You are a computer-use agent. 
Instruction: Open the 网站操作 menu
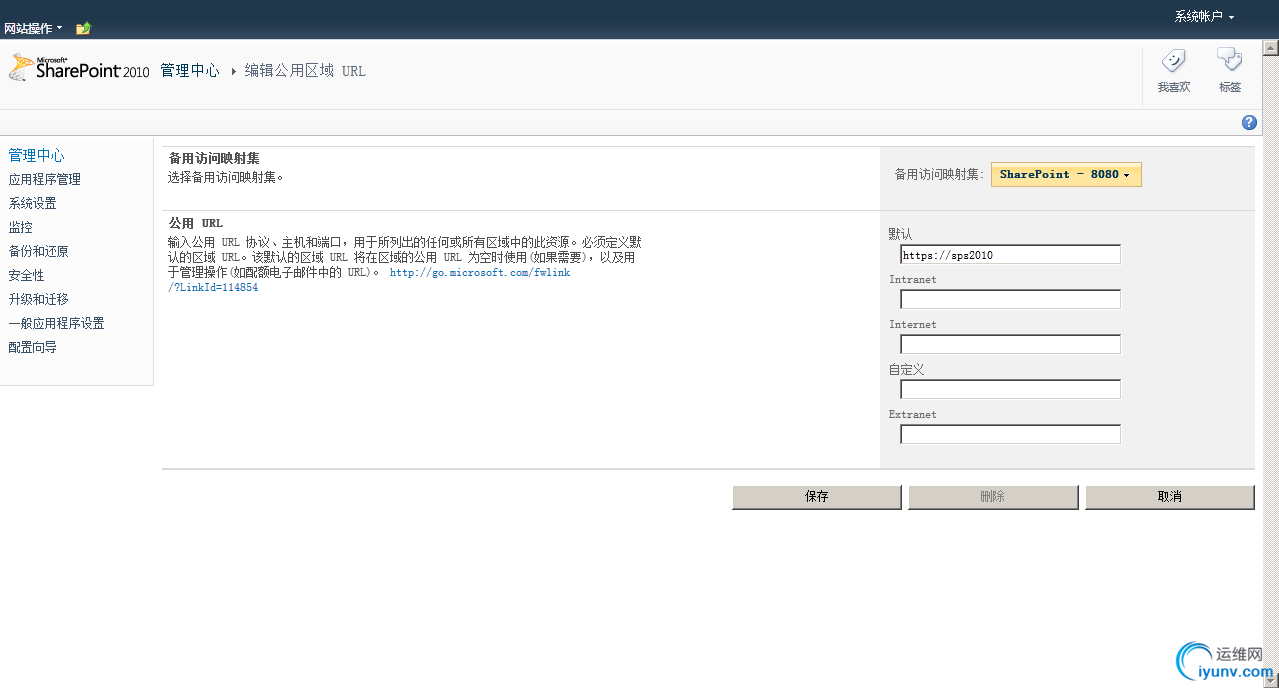pos(33,28)
